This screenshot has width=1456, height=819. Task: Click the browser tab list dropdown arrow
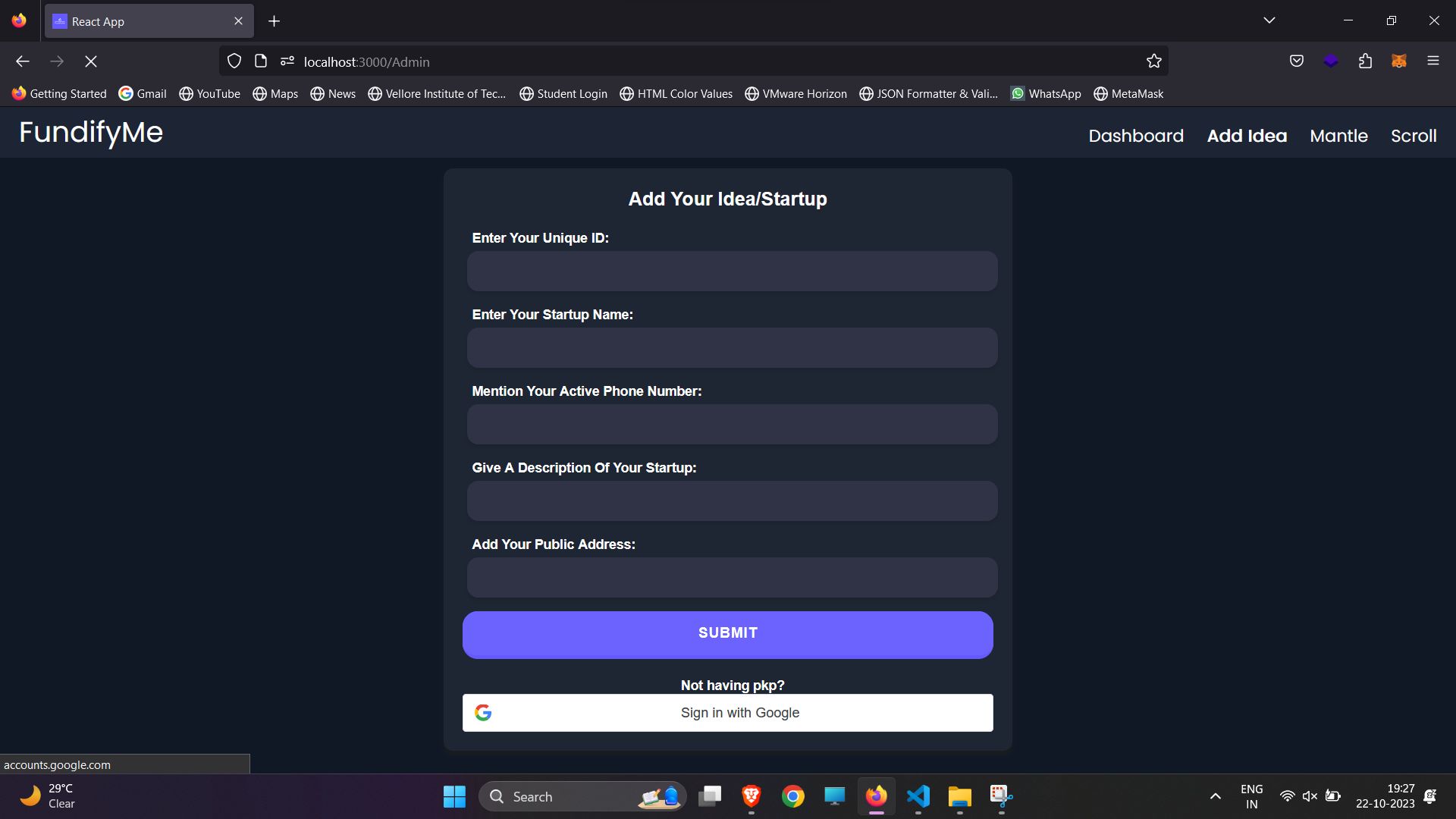1269,20
